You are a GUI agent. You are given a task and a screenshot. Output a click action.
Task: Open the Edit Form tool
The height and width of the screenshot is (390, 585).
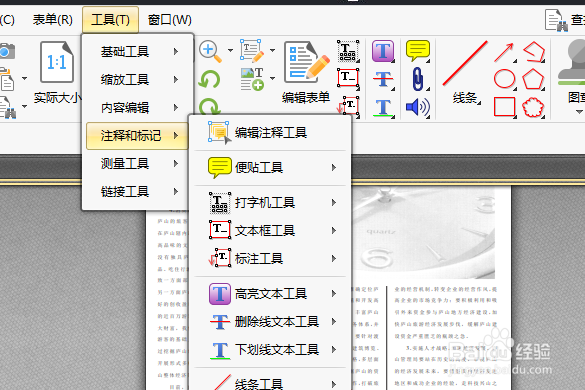tap(306, 72)
